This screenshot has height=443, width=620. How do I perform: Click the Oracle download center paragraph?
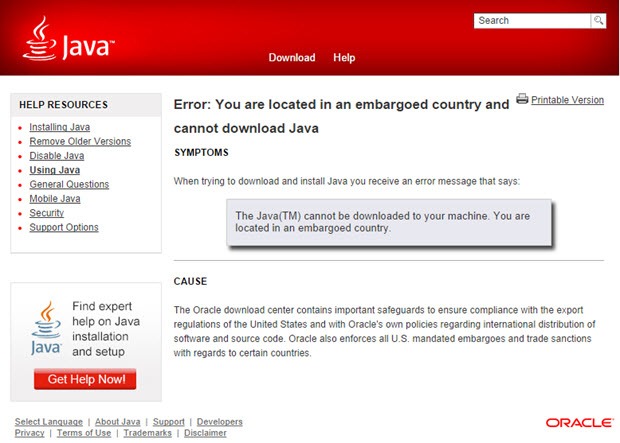pos(384,331)
